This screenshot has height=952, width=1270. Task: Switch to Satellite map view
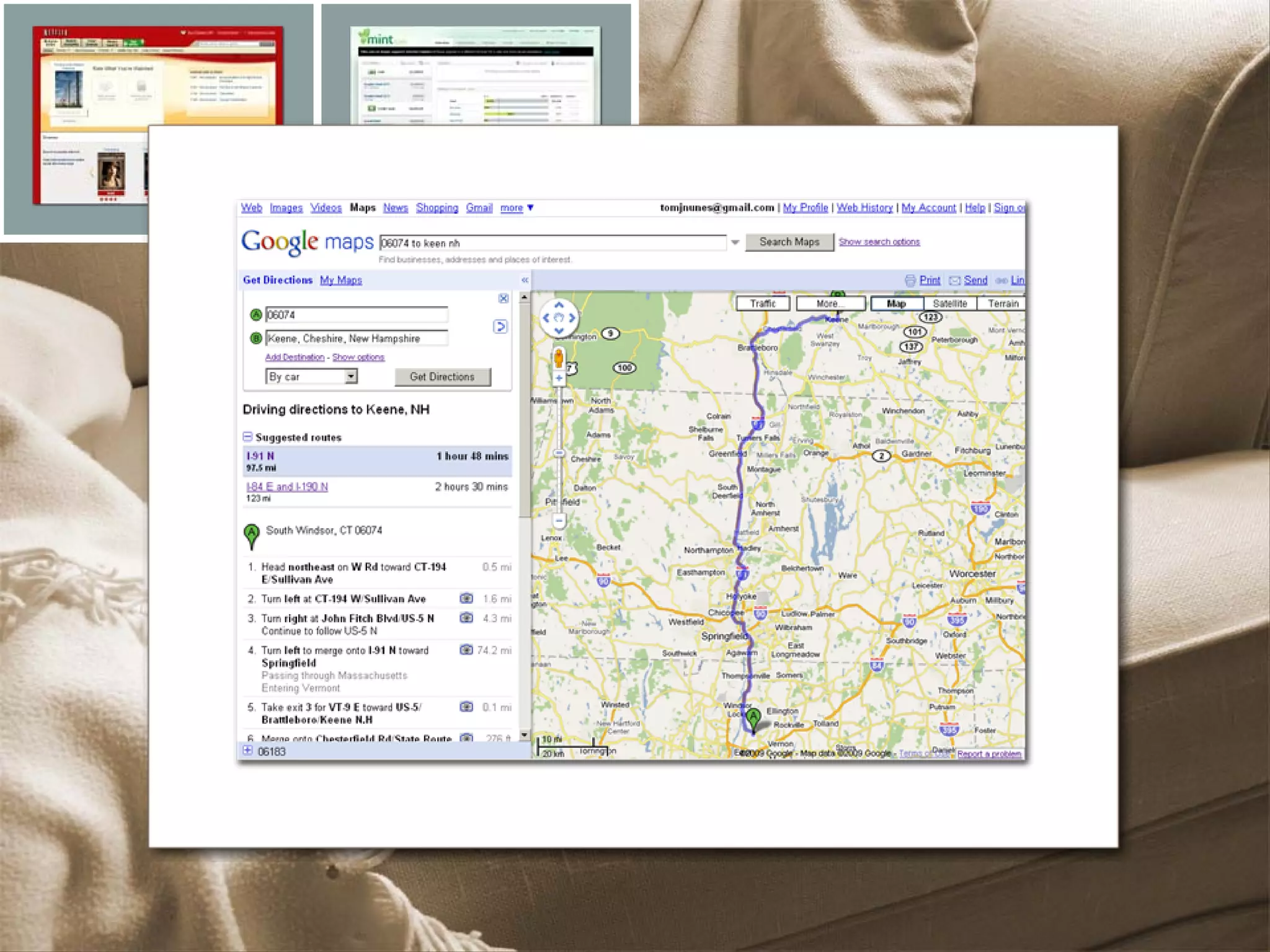tap(949, 304)
